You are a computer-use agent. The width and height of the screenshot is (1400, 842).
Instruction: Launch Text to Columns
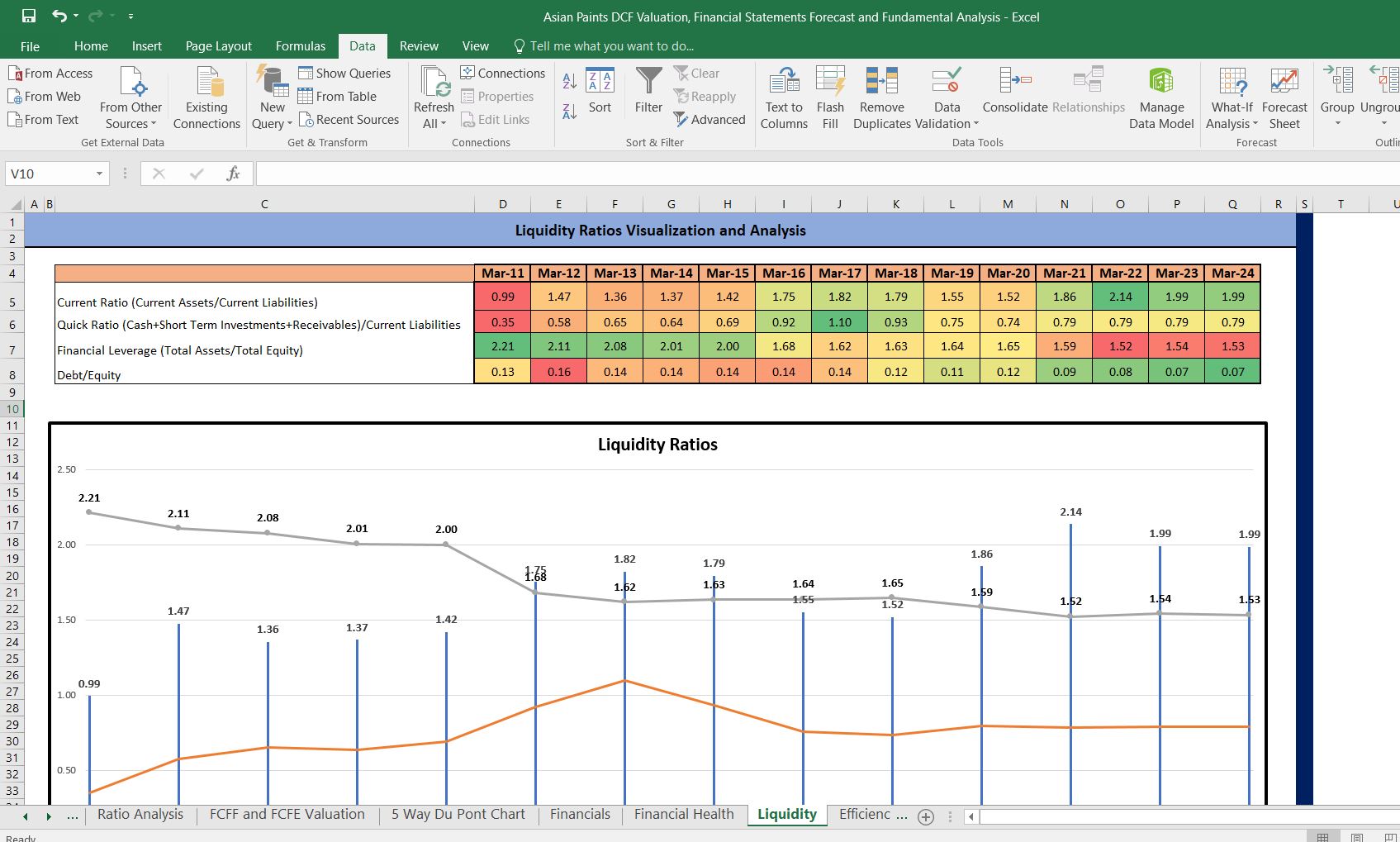pyautogui.click(x=784, y=98)
